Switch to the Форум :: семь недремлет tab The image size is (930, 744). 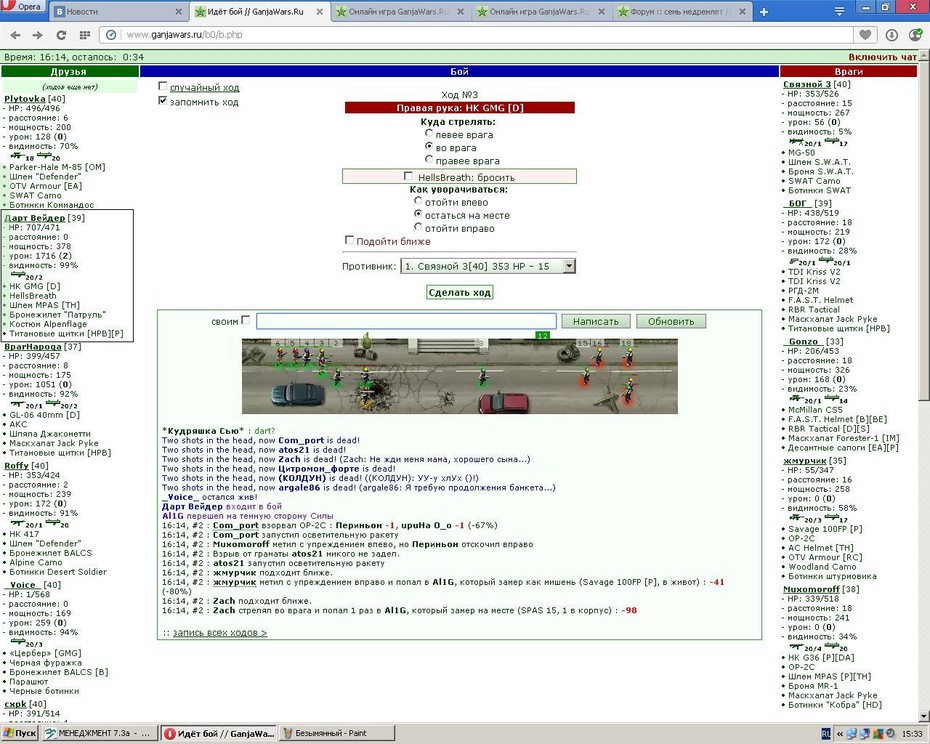pos(683,11)
